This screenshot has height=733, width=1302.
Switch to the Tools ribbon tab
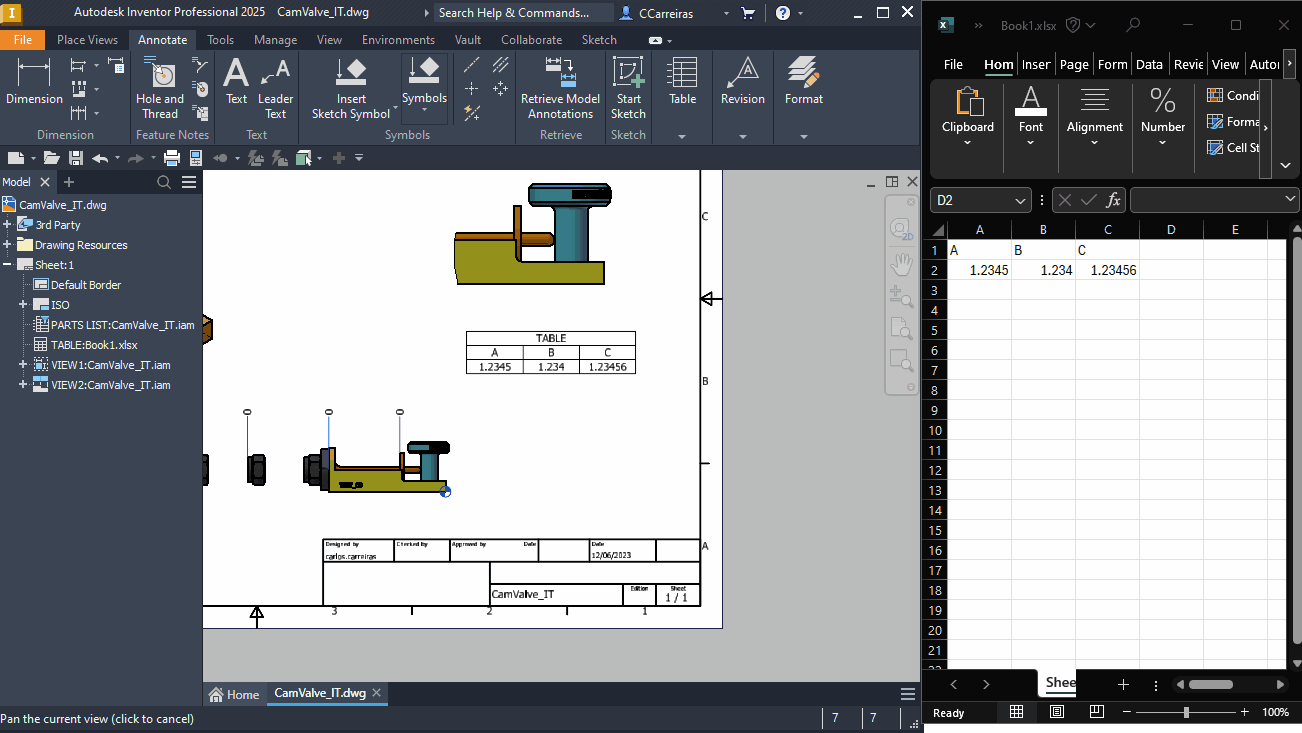[220, 40]
